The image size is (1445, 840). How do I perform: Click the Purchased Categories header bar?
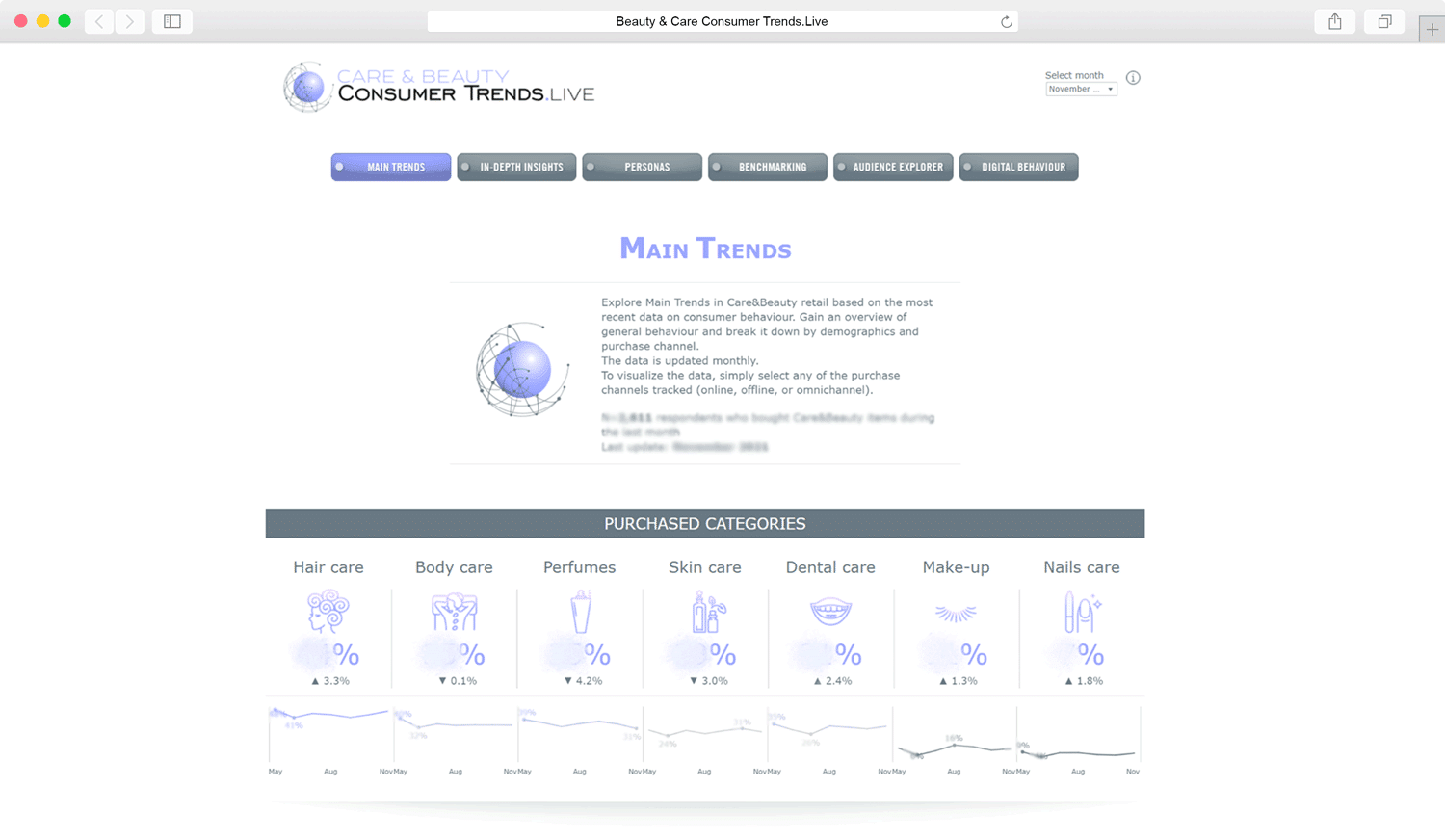705,523
